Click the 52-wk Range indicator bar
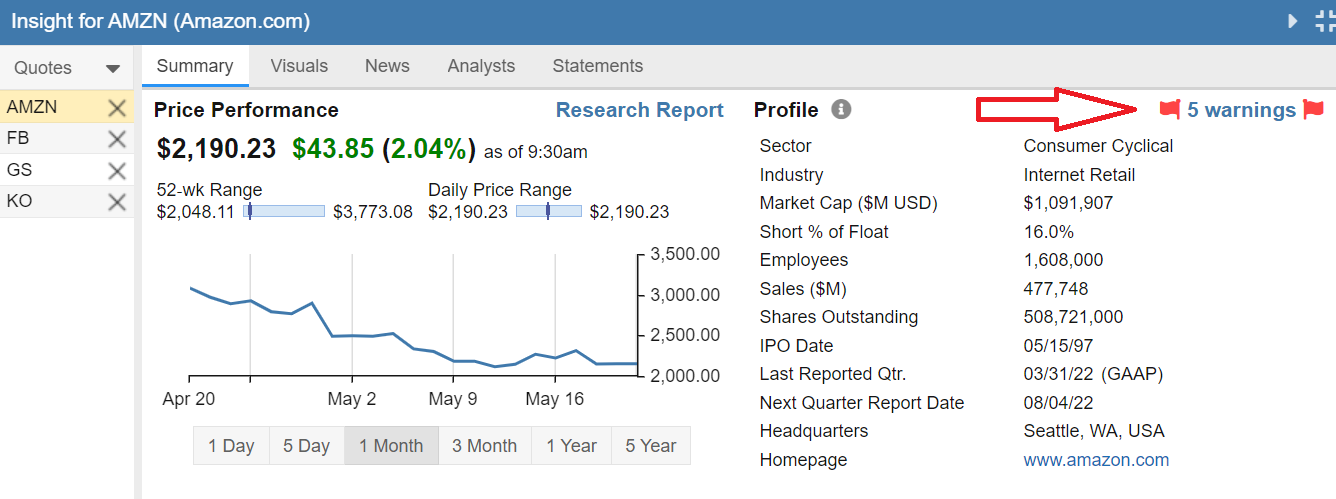Image resolution: width=1336 pixels, height=499 pixels. (284, 211)
